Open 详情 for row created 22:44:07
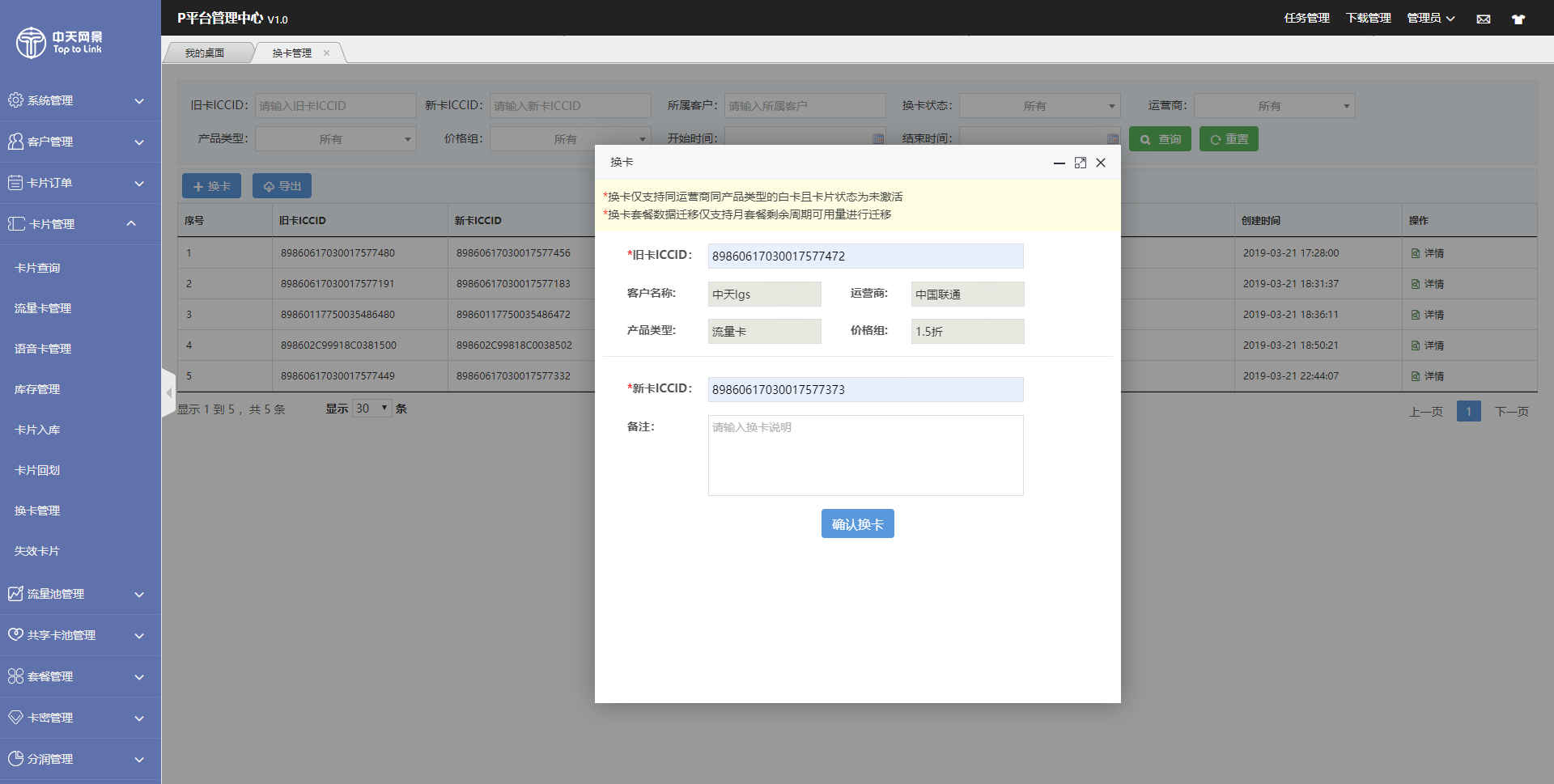 pos(1428,376)
